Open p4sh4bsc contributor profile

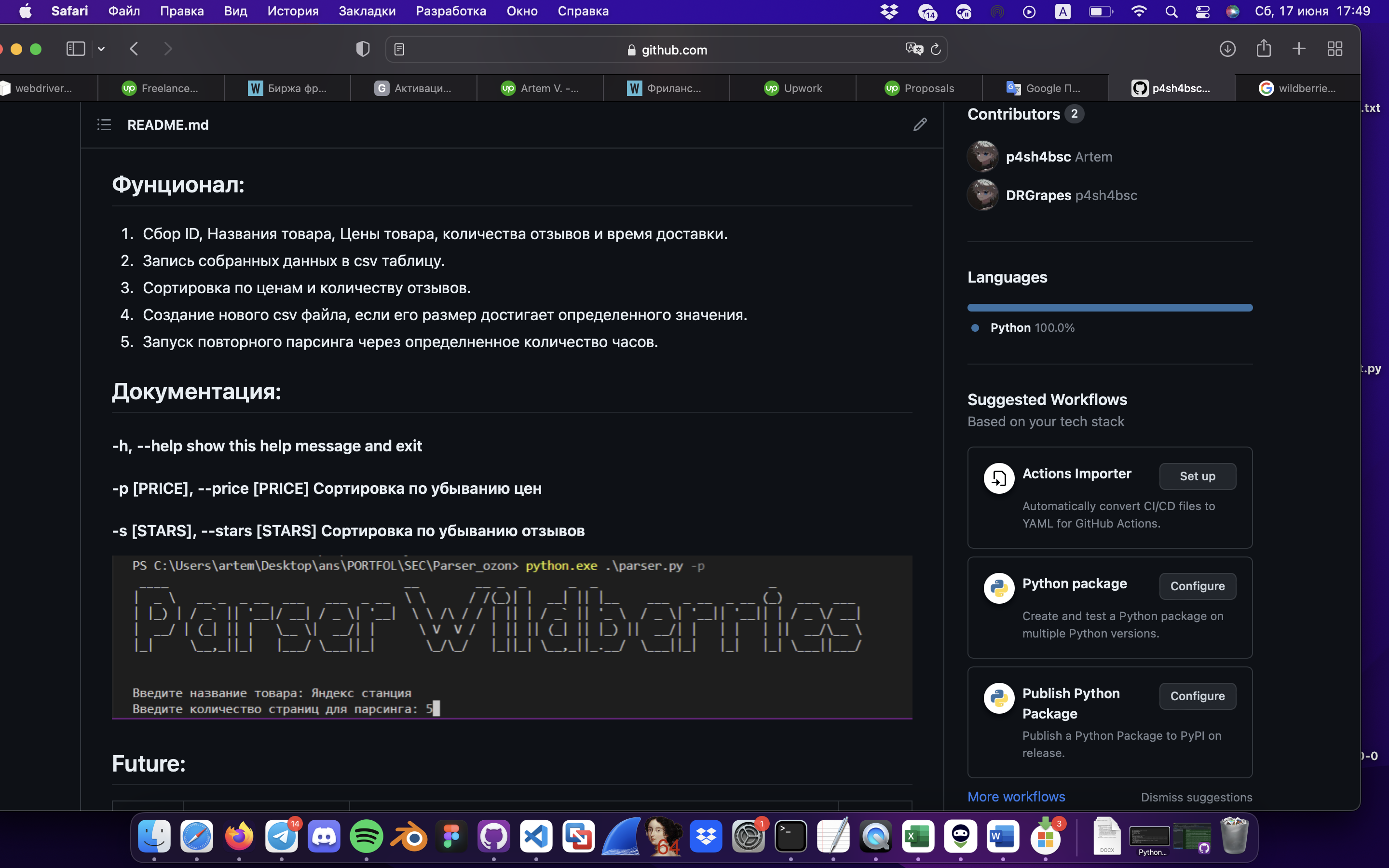1038,157
